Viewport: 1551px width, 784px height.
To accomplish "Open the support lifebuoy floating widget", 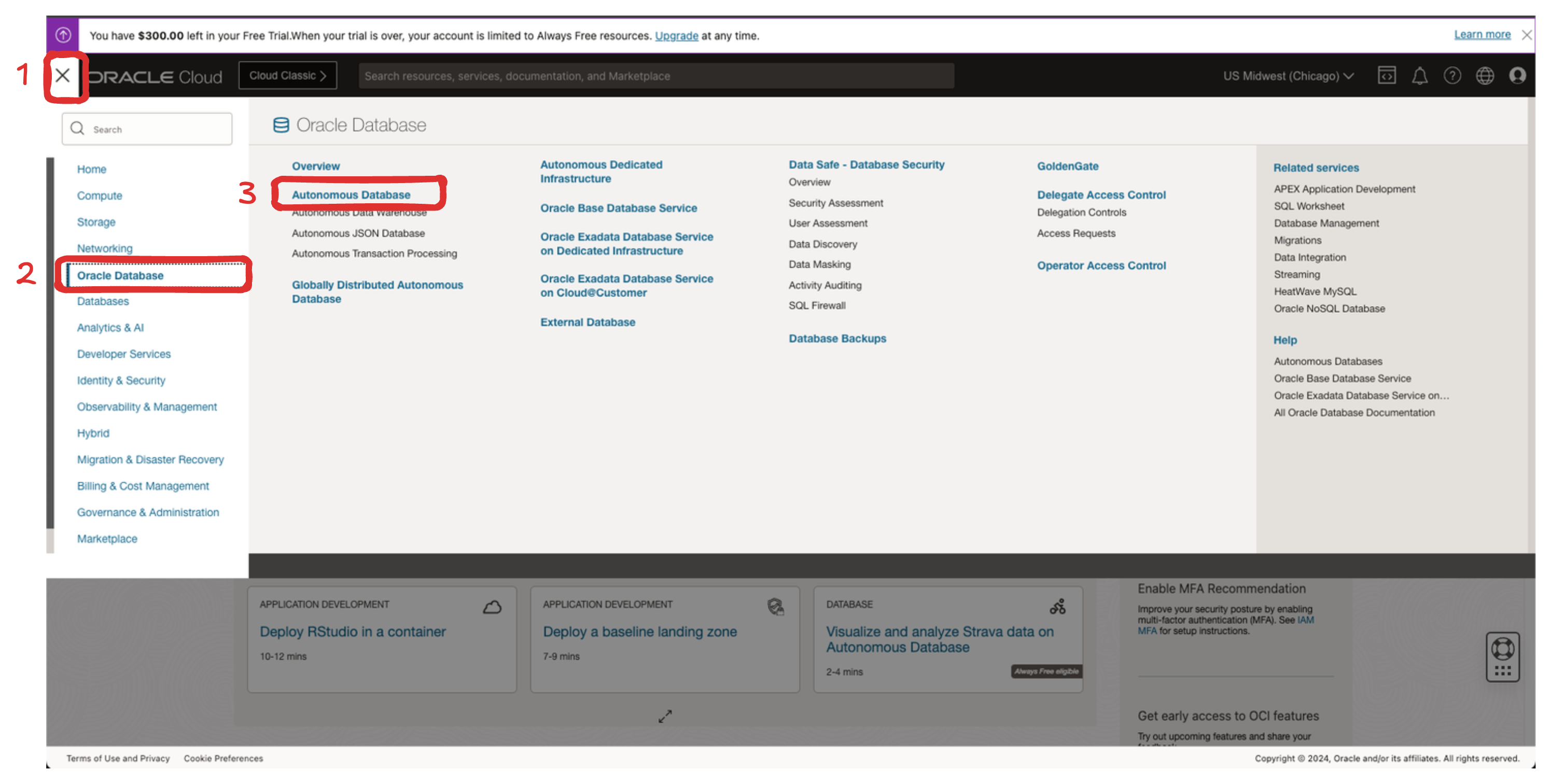I will (x=1502, y=656).
